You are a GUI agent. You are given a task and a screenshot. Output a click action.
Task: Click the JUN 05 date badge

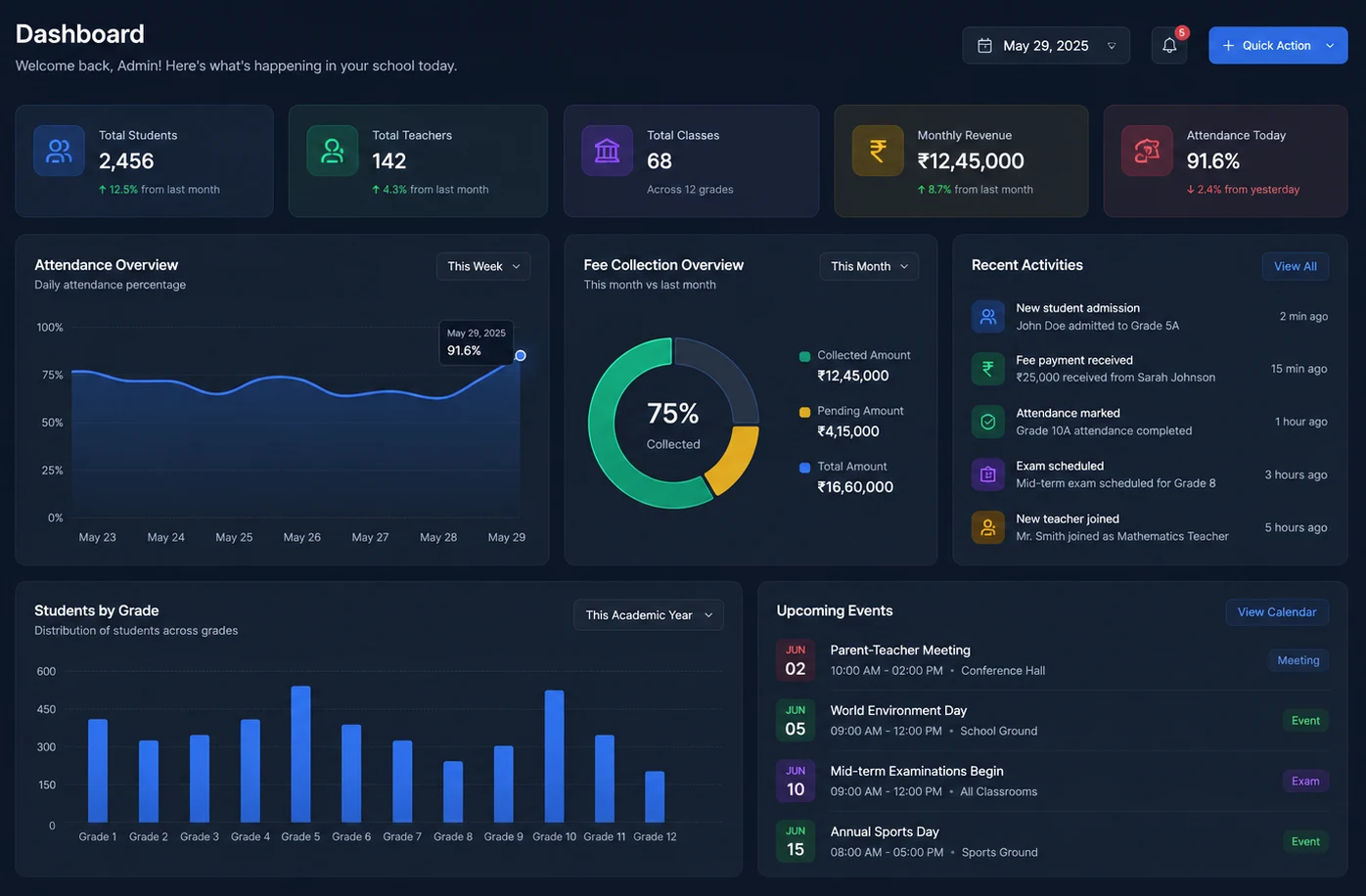click(796, 721)
